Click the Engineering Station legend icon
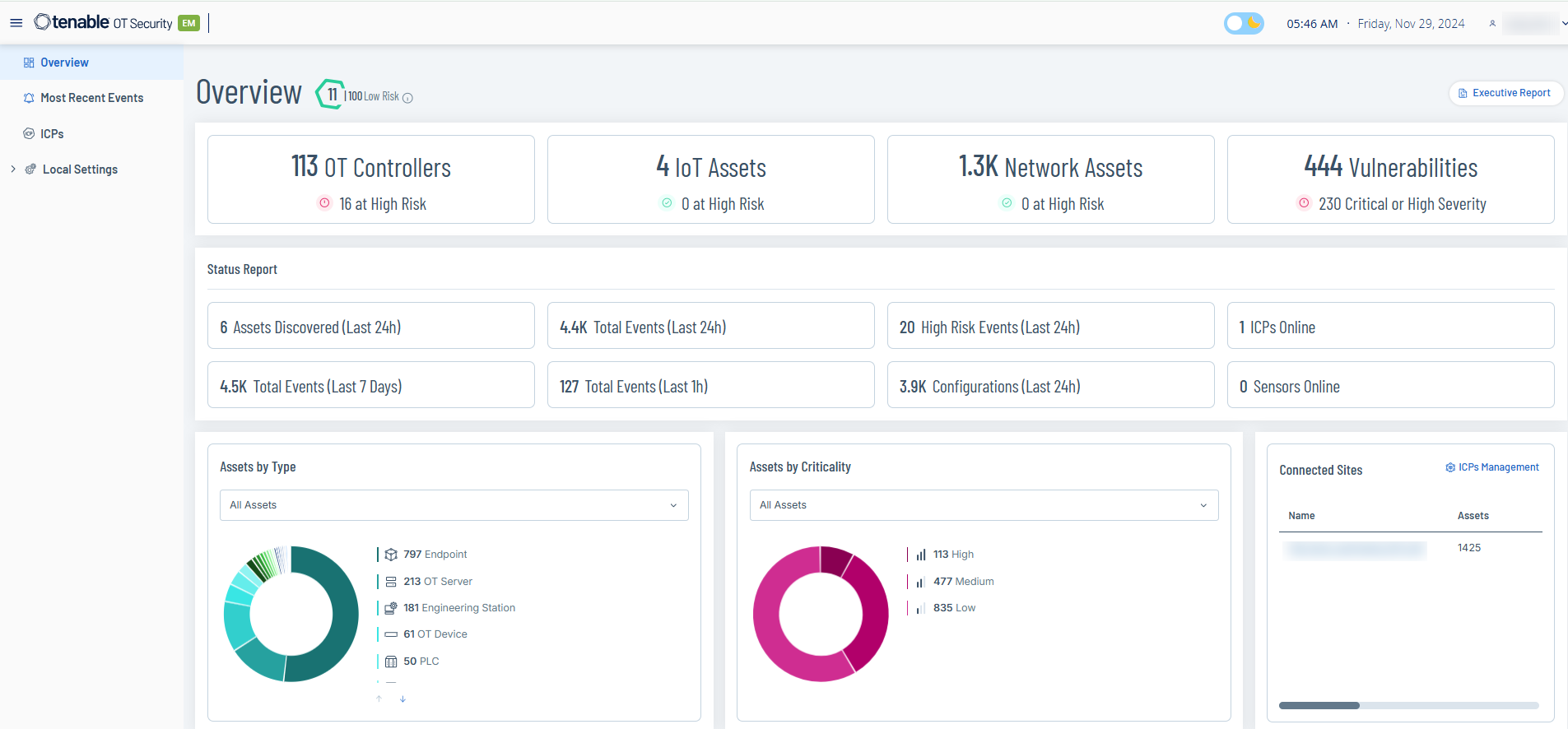 pos(391,608)
